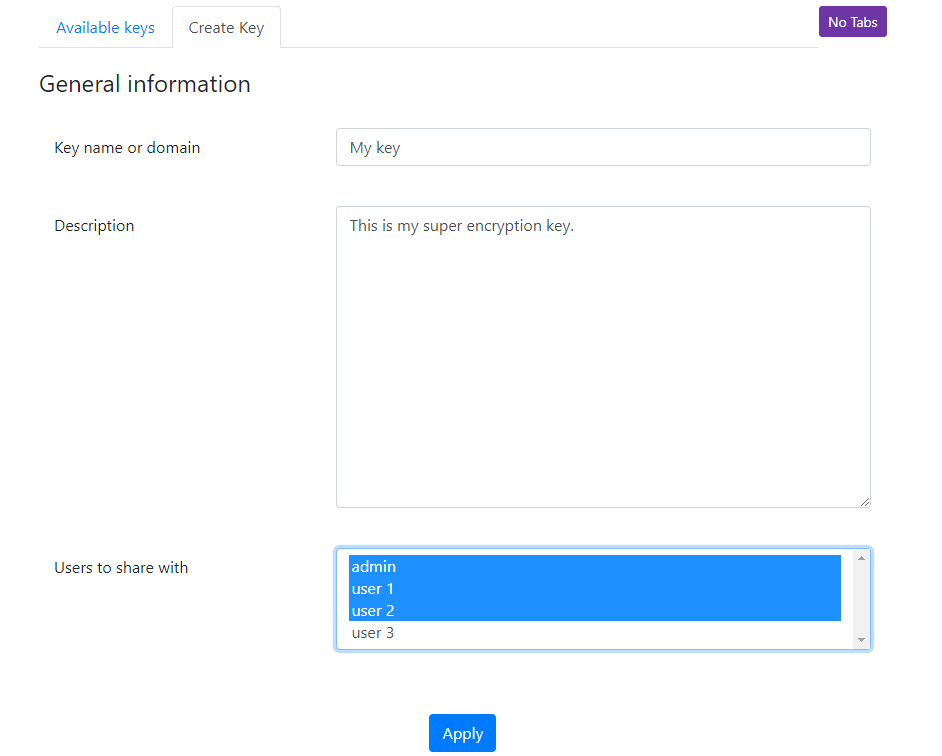Switch to the Available keys tab
The height and width of the screenshot is (756, 942).
tap(105, 28)
